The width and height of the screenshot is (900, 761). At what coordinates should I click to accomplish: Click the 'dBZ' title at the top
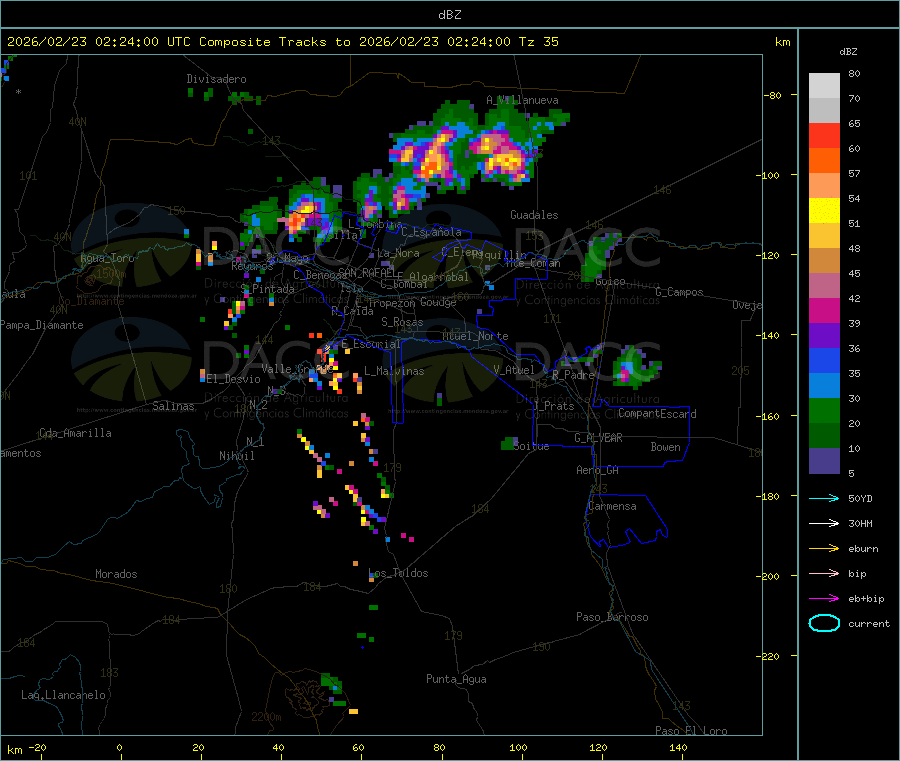[450, 15]
